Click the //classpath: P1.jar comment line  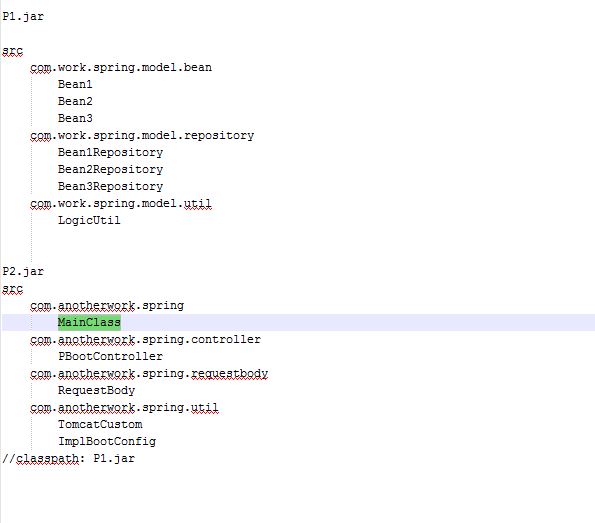pyautogui.click(x=69, y=459)
